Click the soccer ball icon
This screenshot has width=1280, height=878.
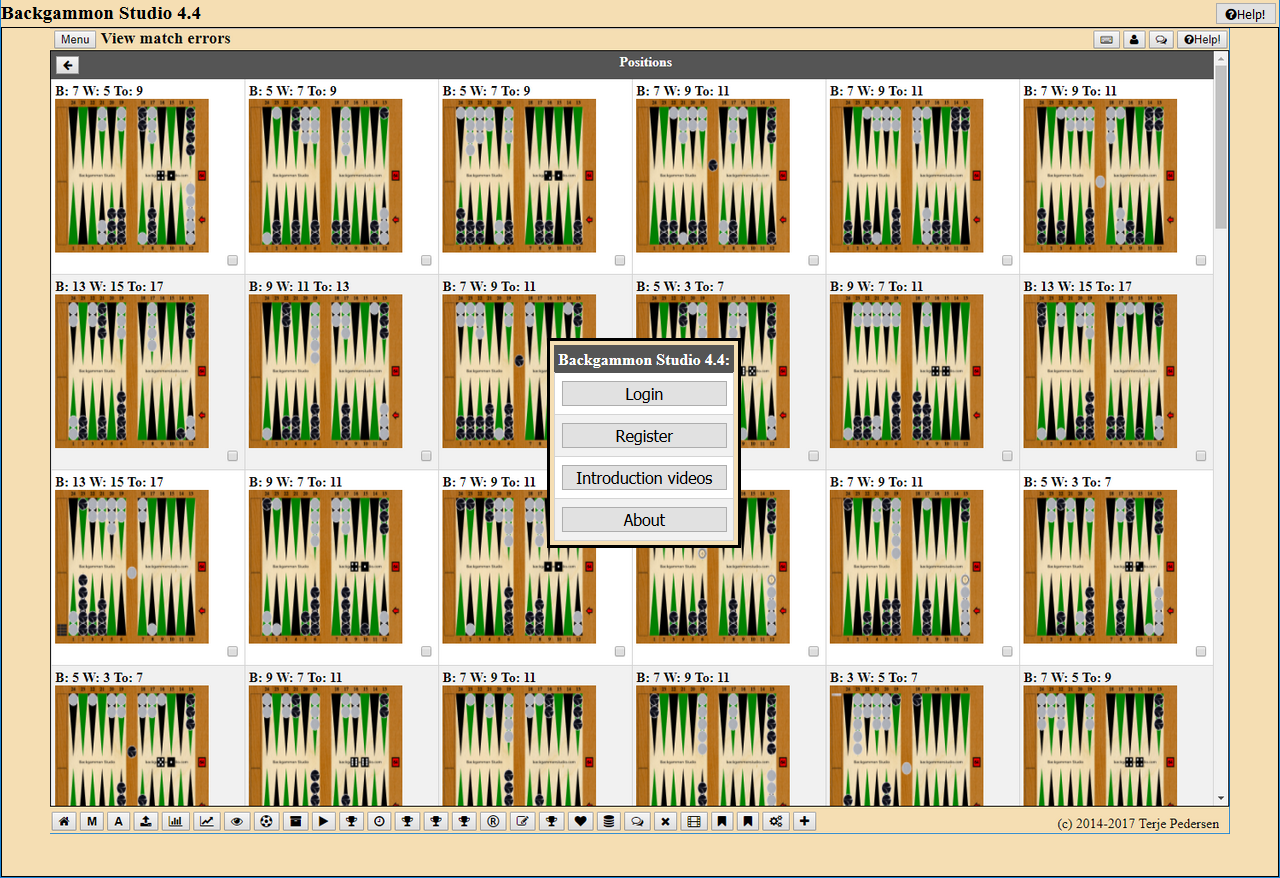click(x=266, y=821)
